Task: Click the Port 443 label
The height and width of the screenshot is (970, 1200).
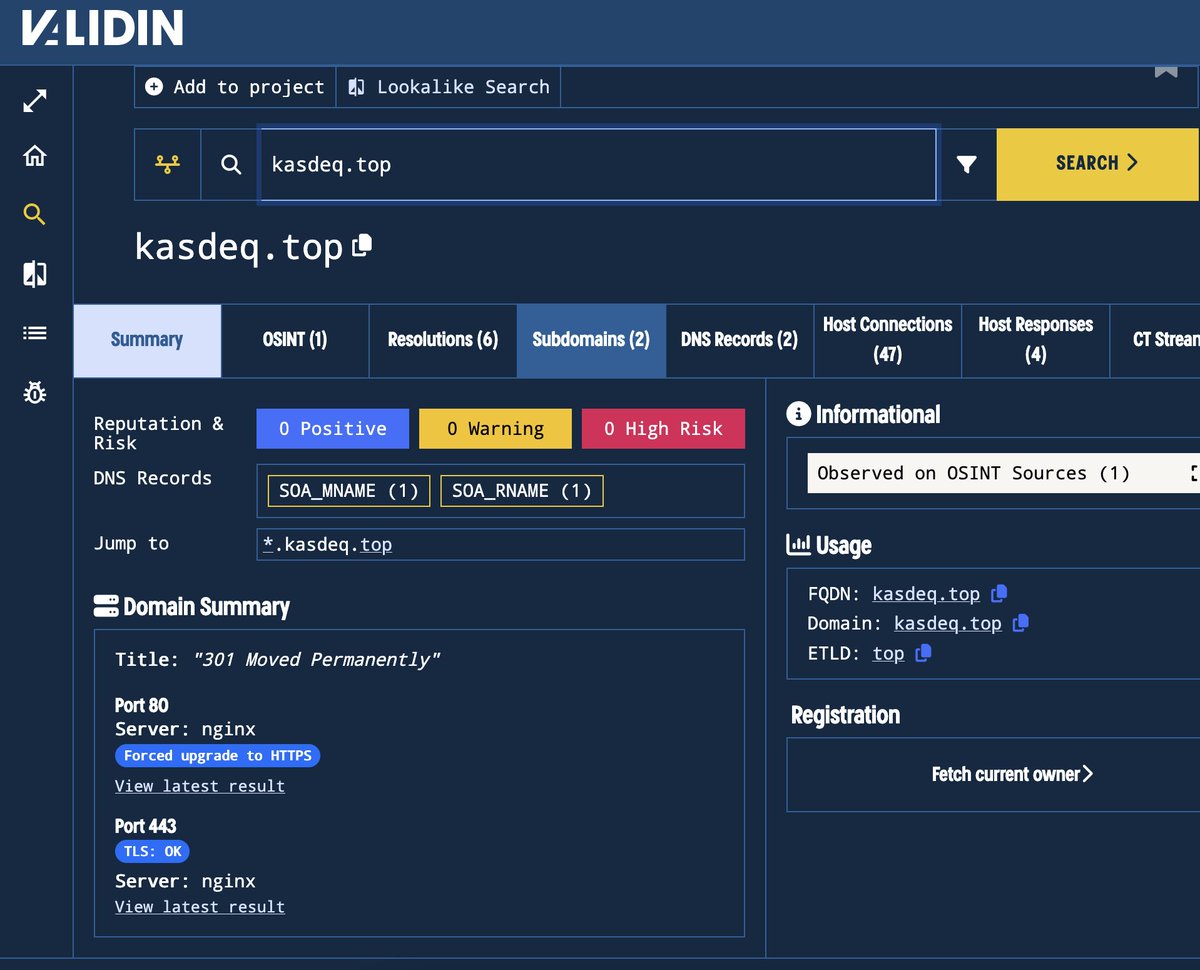Action: coord(146,826)
